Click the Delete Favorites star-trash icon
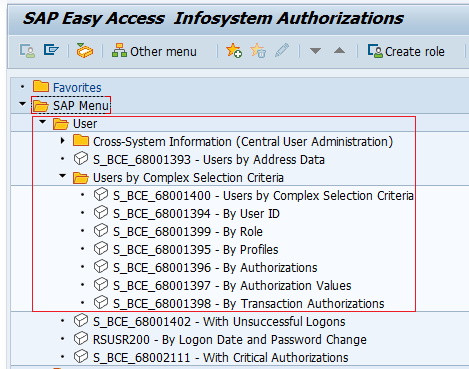 coord(258,51)
